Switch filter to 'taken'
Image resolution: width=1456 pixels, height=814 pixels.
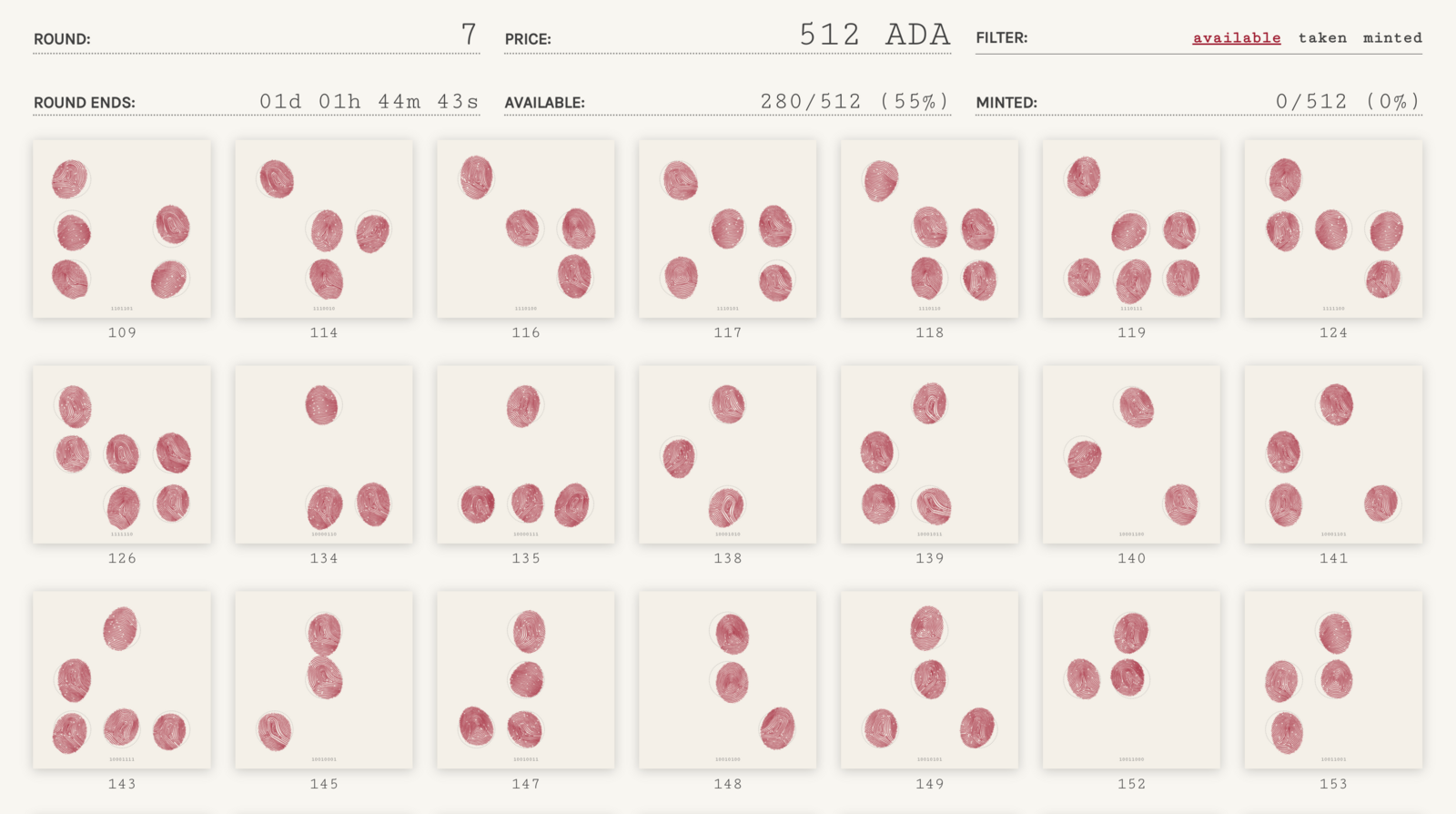pyautogui.click(x=1321, y=38)
